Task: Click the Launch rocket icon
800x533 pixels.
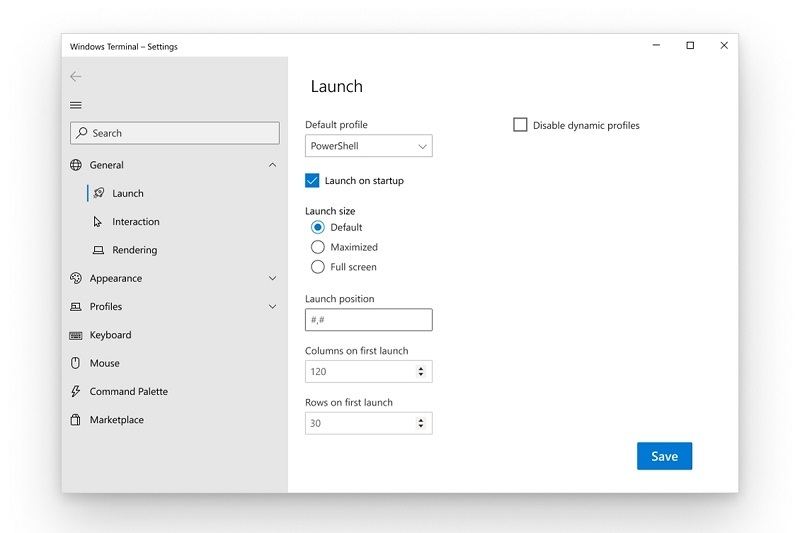Action: tap(98, 193)
